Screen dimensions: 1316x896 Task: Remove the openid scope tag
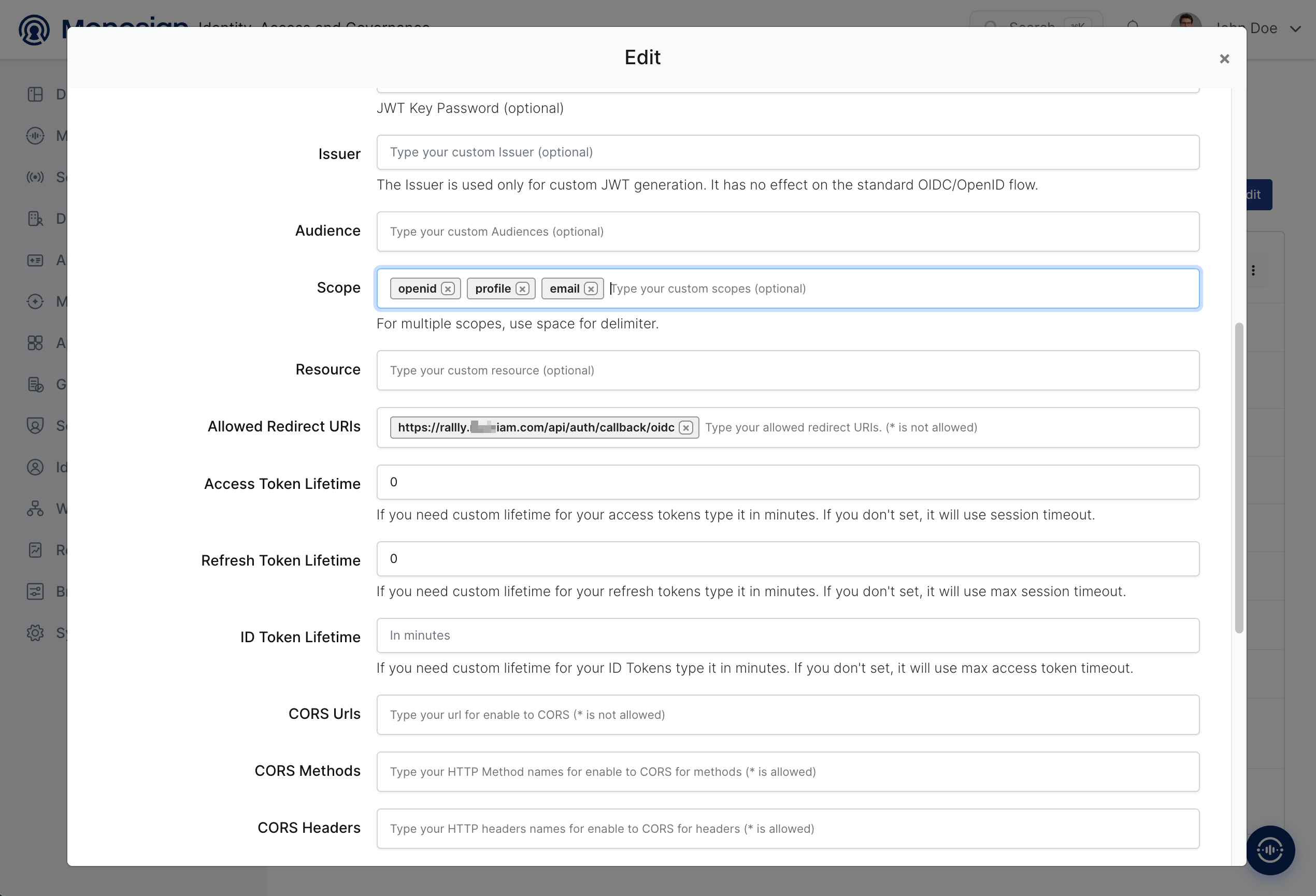point(448,288)
